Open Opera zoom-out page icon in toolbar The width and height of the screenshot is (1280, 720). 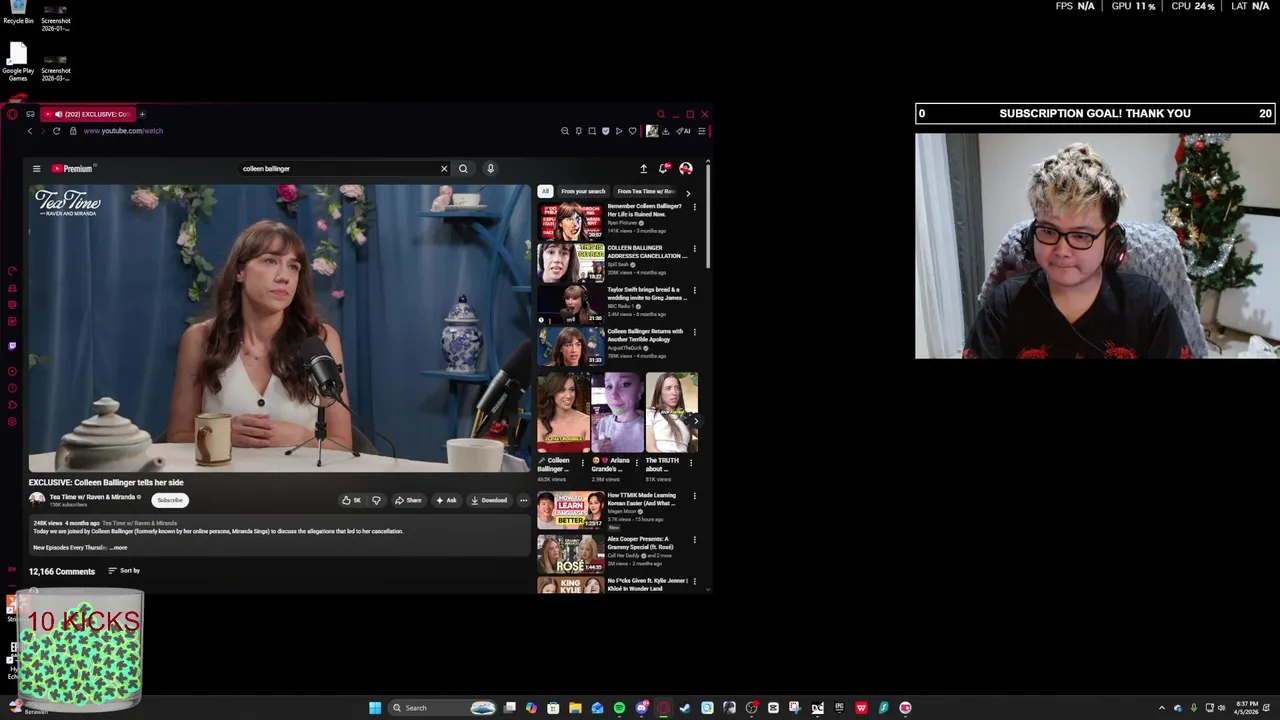tap(565, 131)
